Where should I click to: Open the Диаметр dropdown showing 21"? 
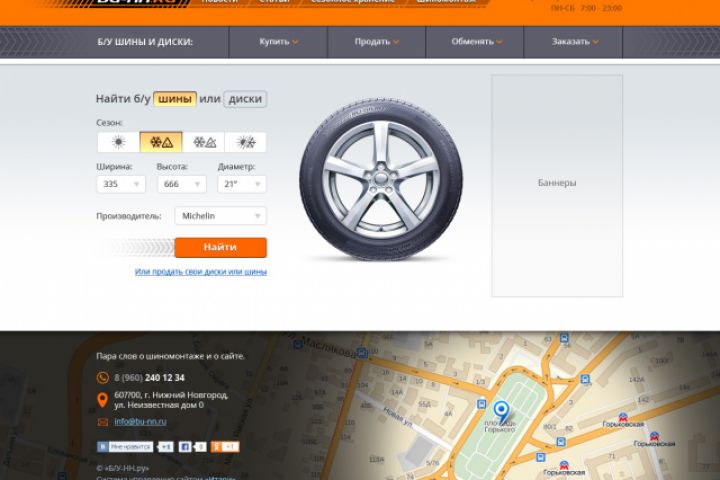(242, 184)
